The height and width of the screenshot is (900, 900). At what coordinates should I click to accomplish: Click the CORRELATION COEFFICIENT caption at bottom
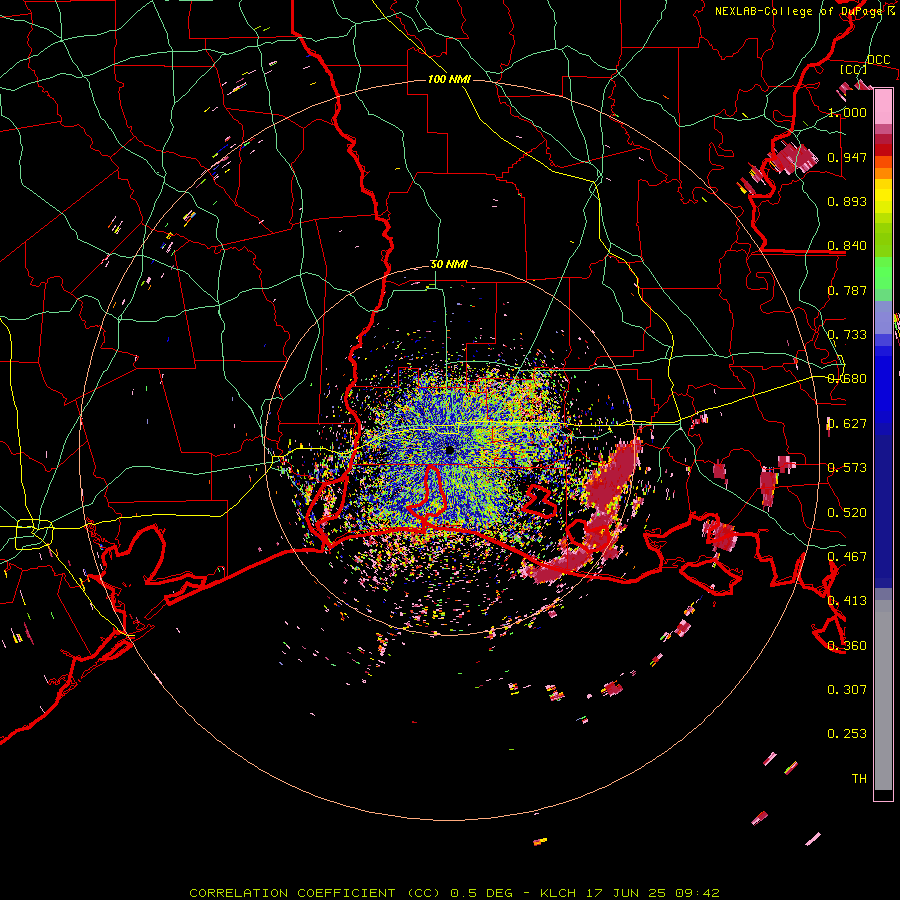coord(454,893)
